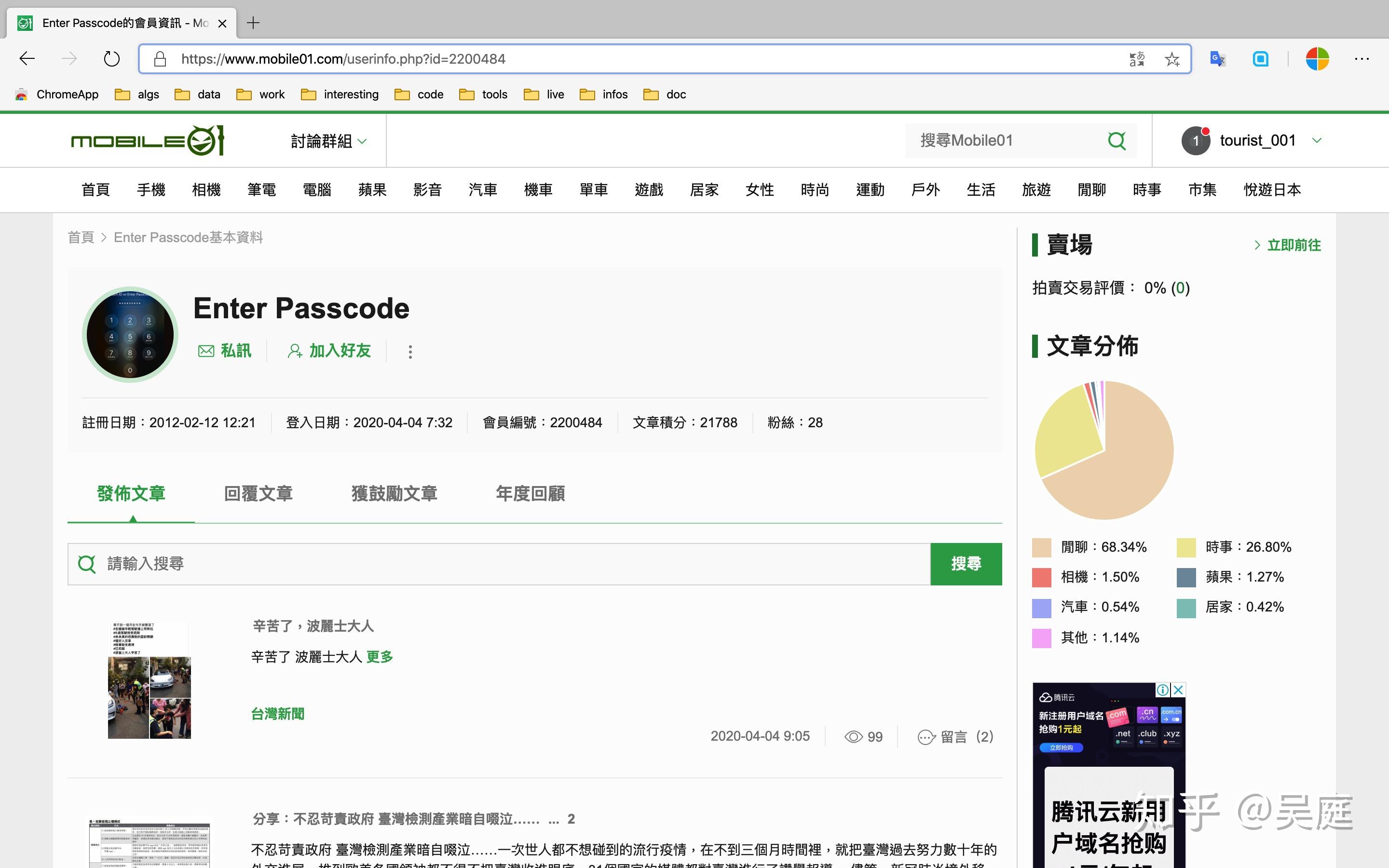
Task: Click the eye view-count icon on the first article
Action: click(x=854, y=736)
